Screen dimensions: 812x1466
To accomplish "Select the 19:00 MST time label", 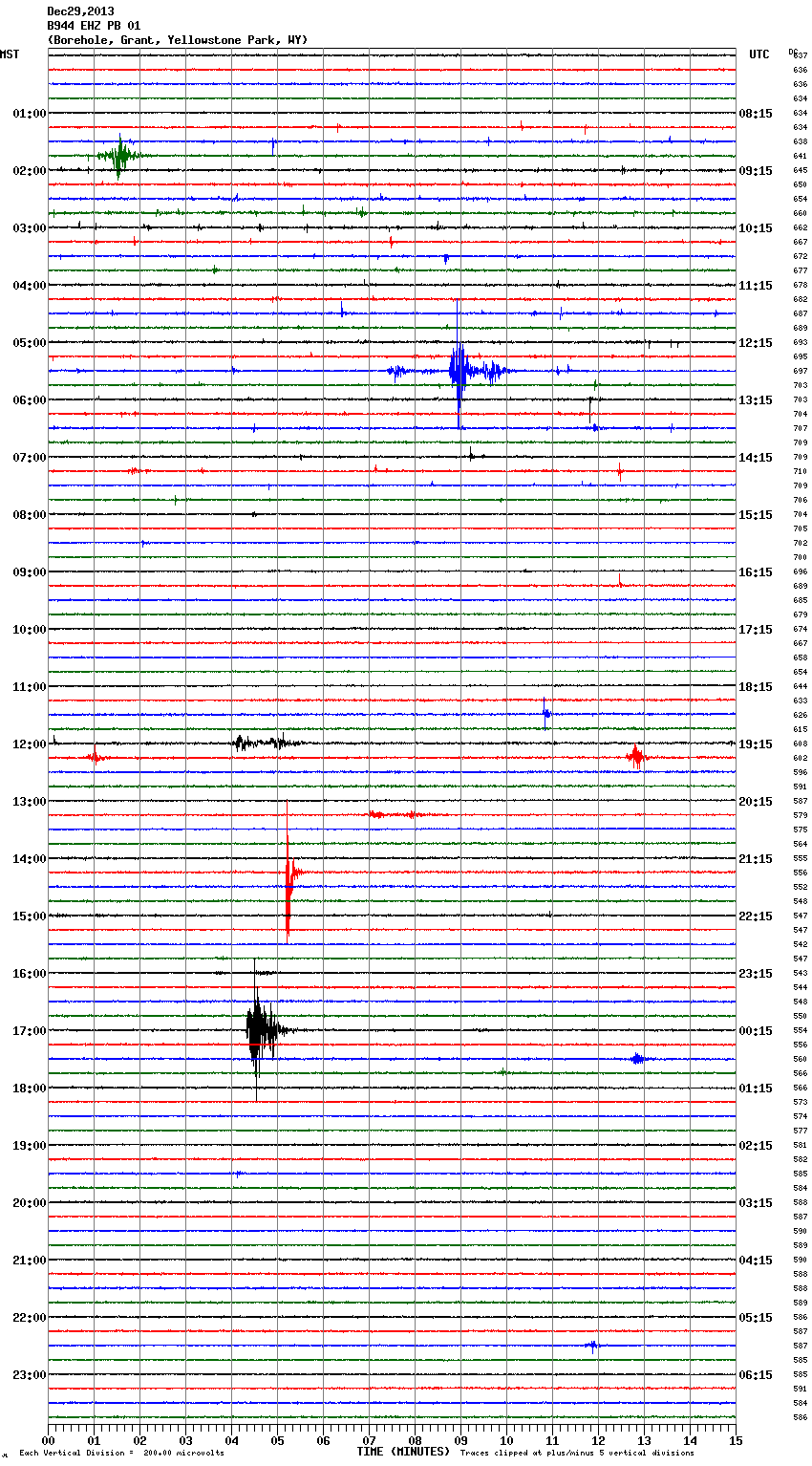I will pyautogui.click(x=29, y=1146).
